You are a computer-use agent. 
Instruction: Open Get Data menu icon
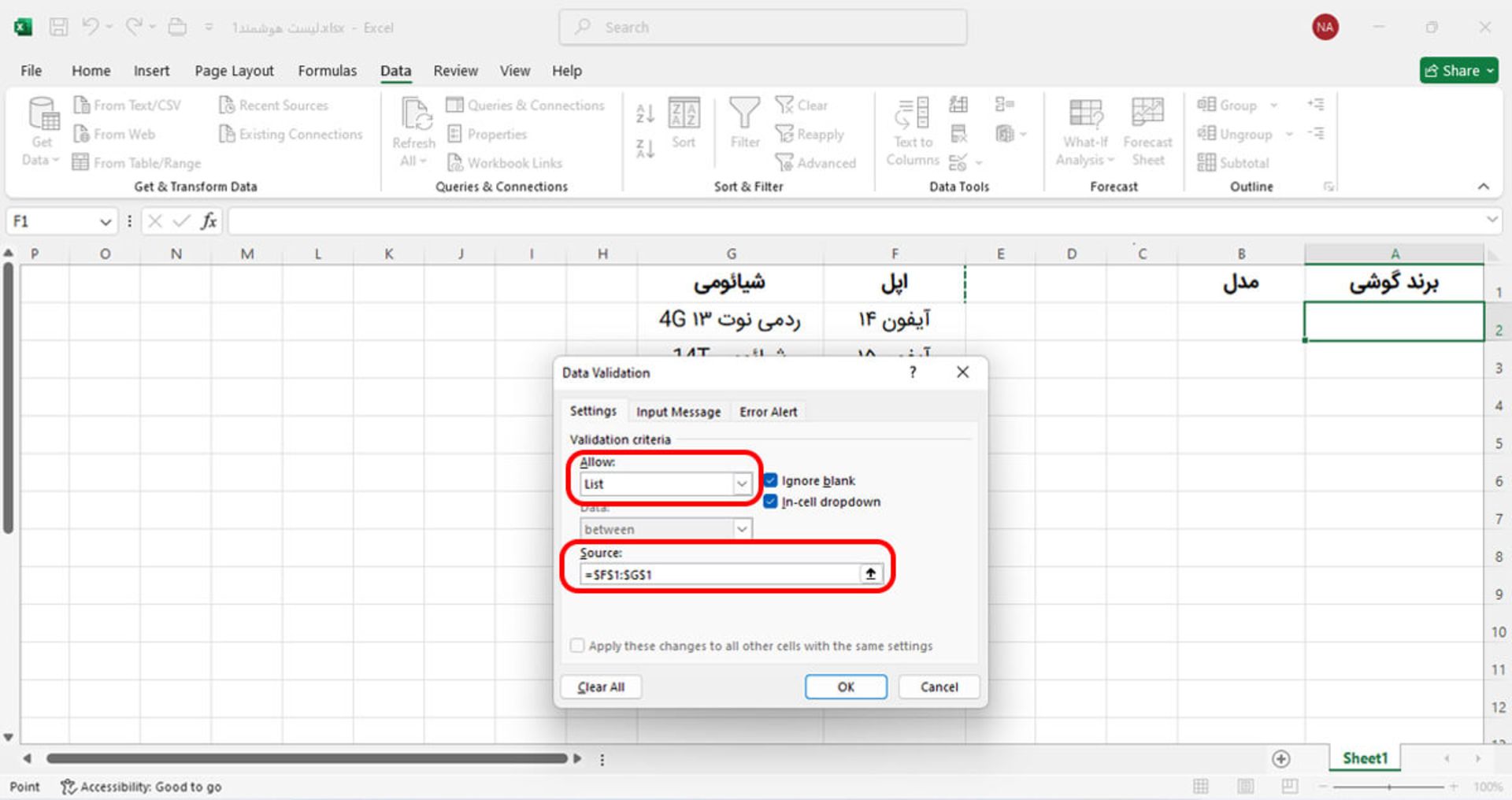tap(43, 113)
